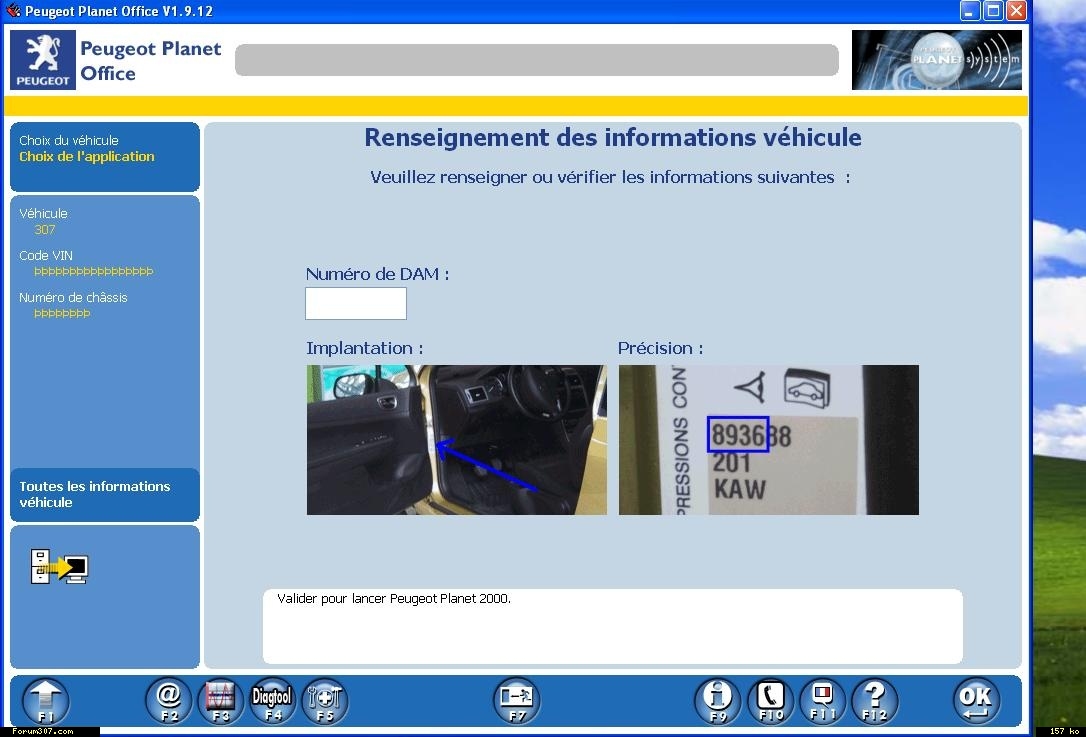Select the F11 language flag button
This screenshot has height=737, width=1086.
tap(822, 701)
